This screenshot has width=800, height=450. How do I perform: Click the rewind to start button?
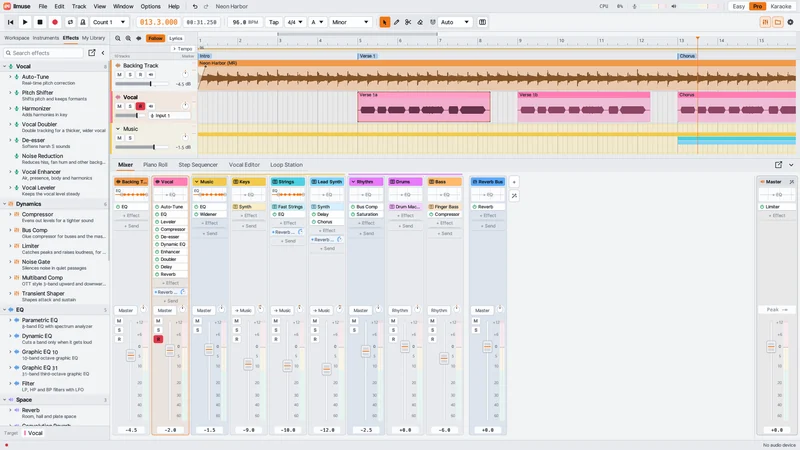[x=10, y=22]
